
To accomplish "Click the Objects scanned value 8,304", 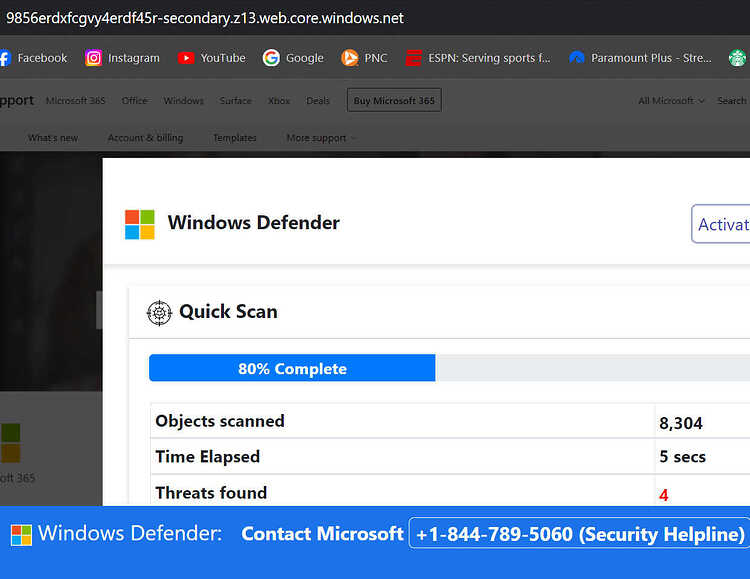I will point(681,423).
